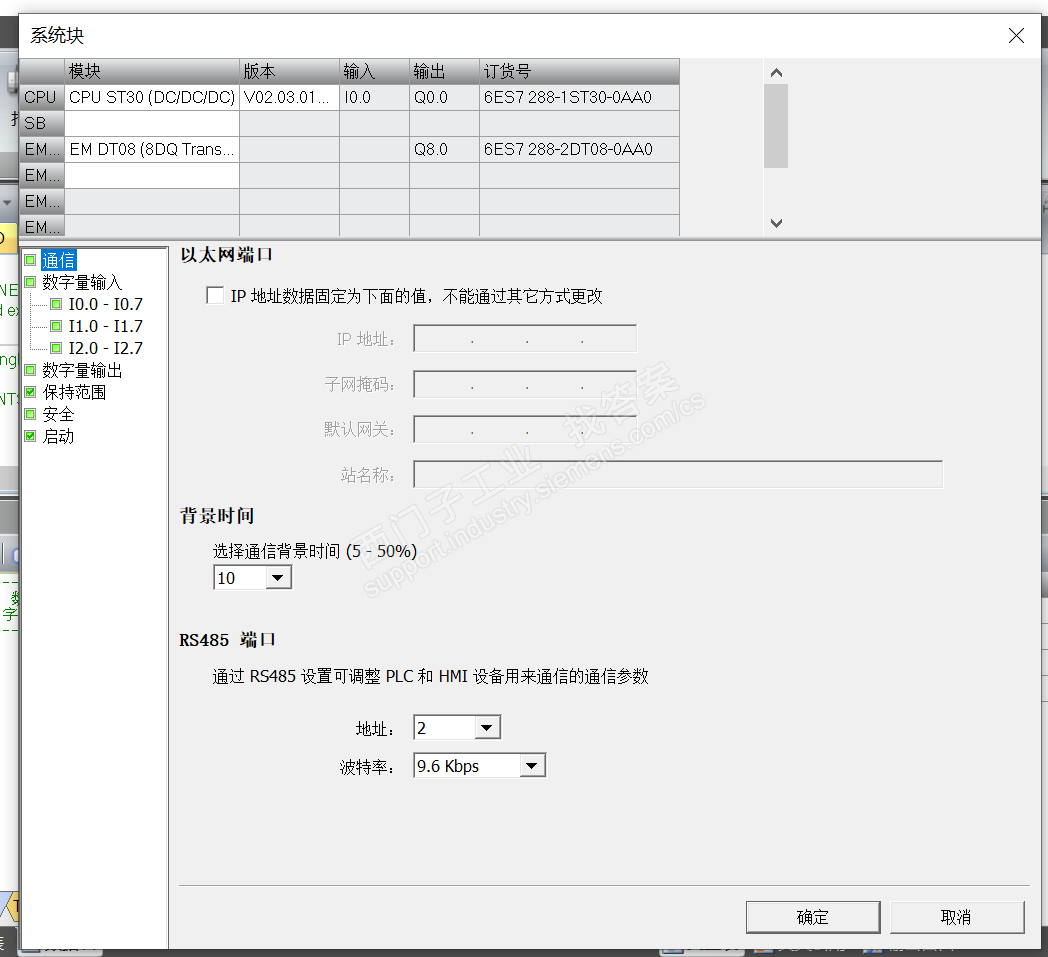Image resolution: width=1048 pixels, height=957 pixels.
Task: Click the 确定 button
Action: click(x=813, y=917)
